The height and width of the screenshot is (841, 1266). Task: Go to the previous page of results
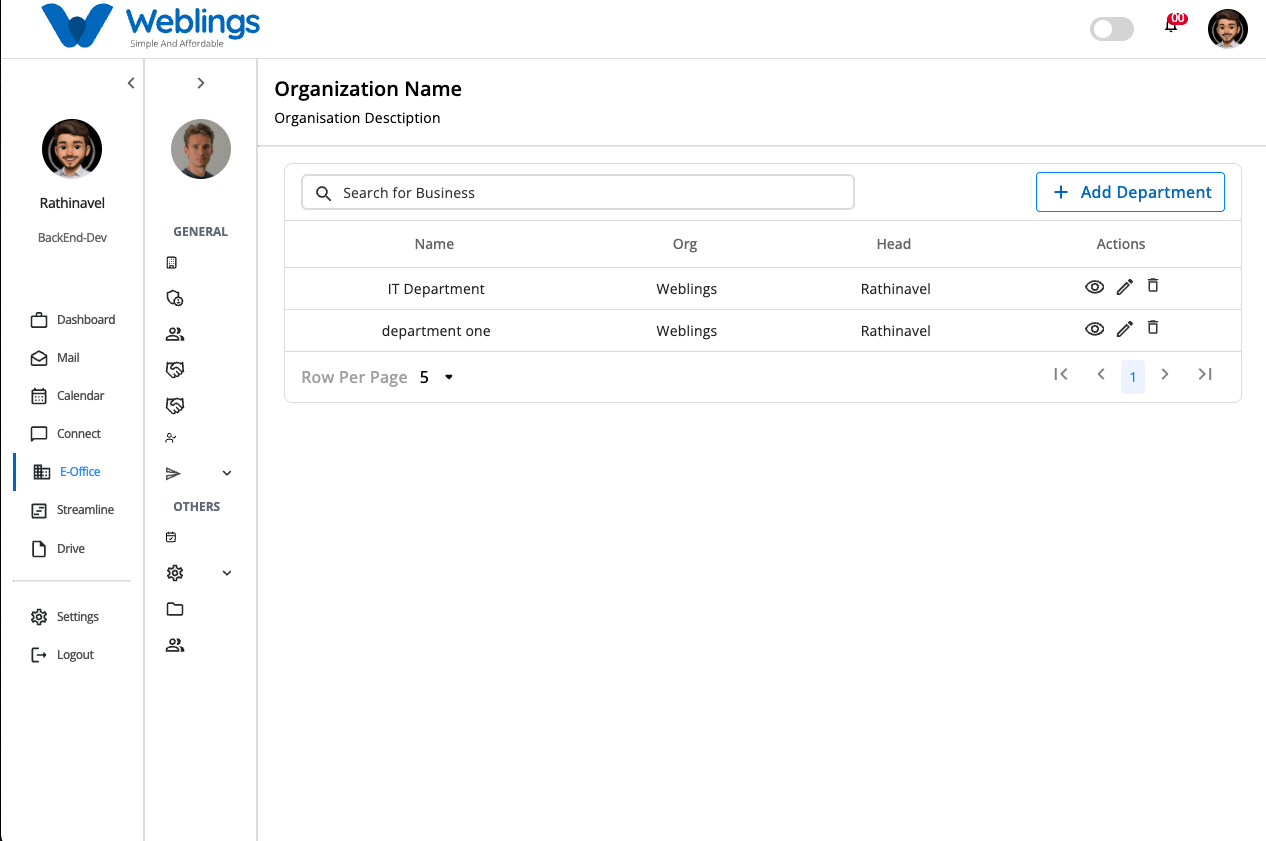(1101, 374)
